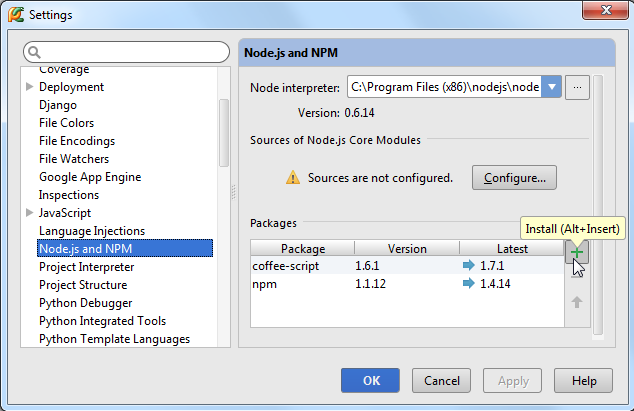The height and width of the screenshot is (411, 634).
Task: Click the green plus Install package icon
Action: click(x=577, y=253)
